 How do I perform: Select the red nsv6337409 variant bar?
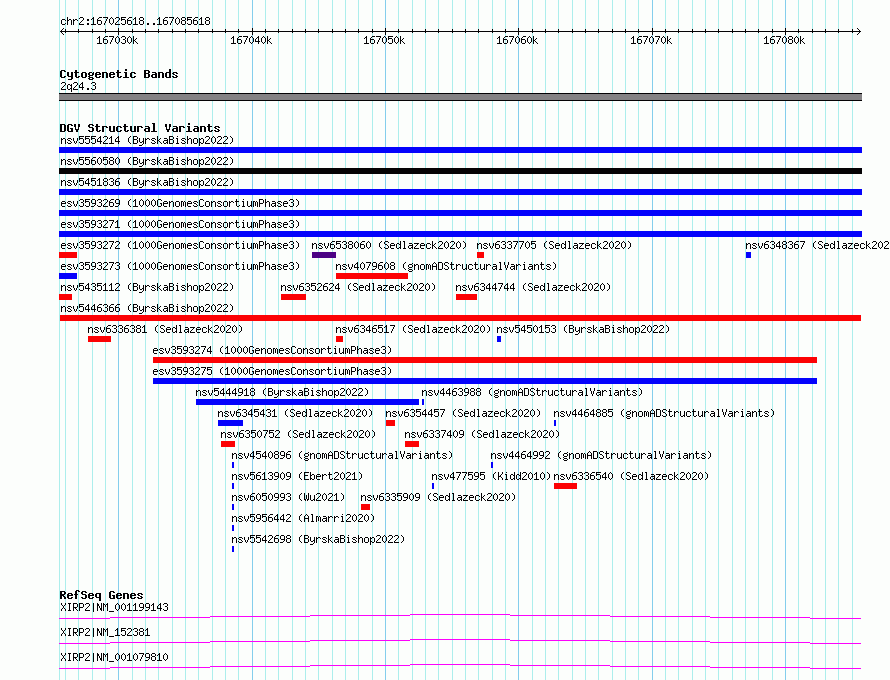pos(412,444)
